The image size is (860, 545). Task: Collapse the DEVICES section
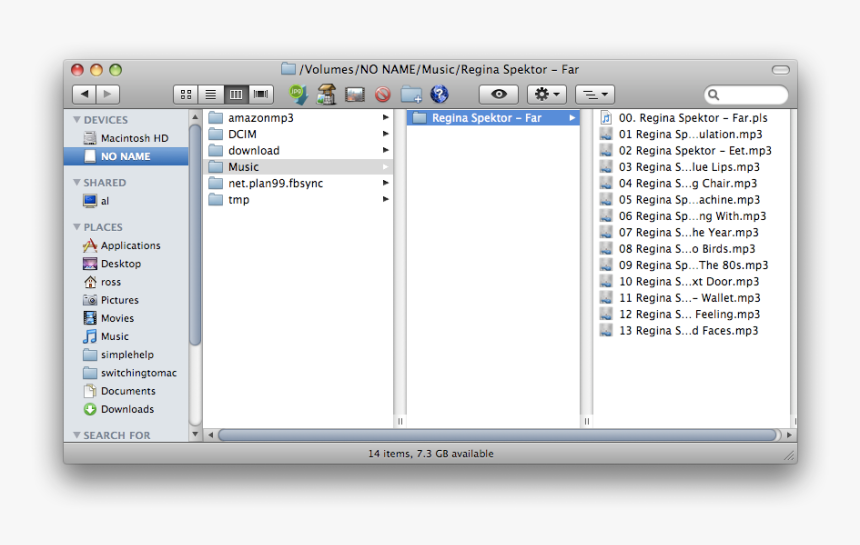[x=77, y=120]
